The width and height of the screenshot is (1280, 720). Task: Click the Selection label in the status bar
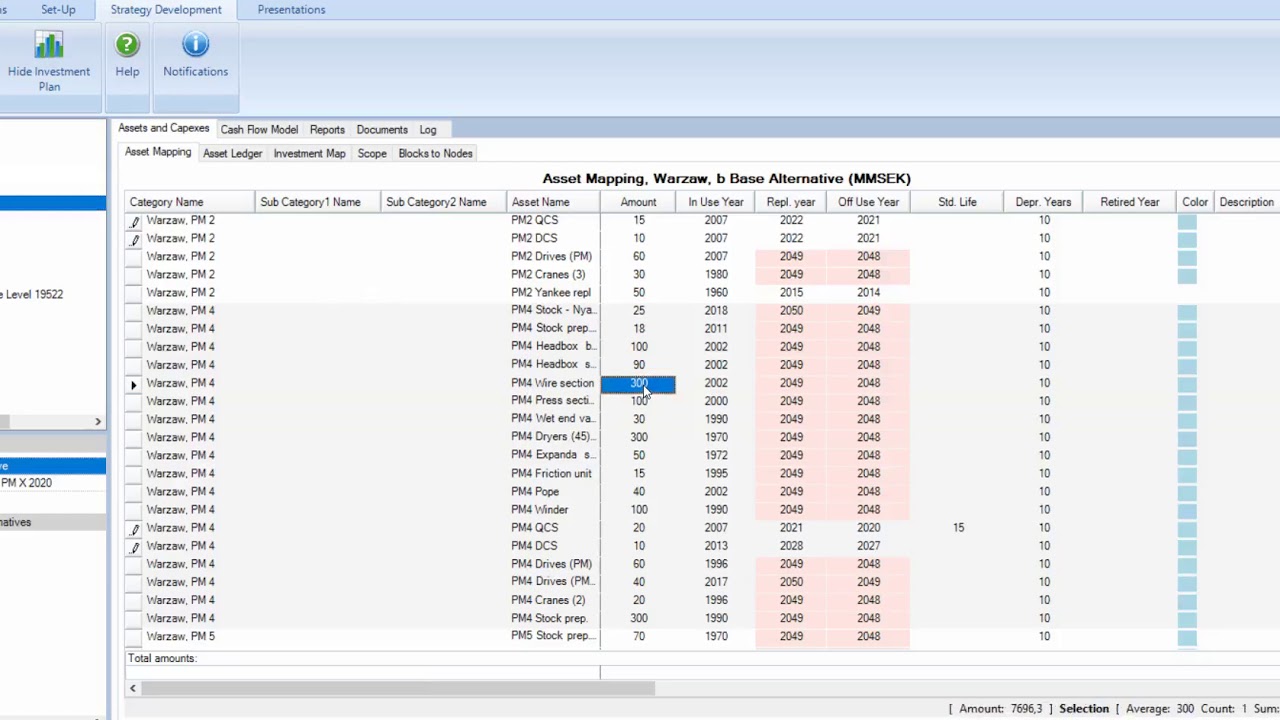point(1084,709)
